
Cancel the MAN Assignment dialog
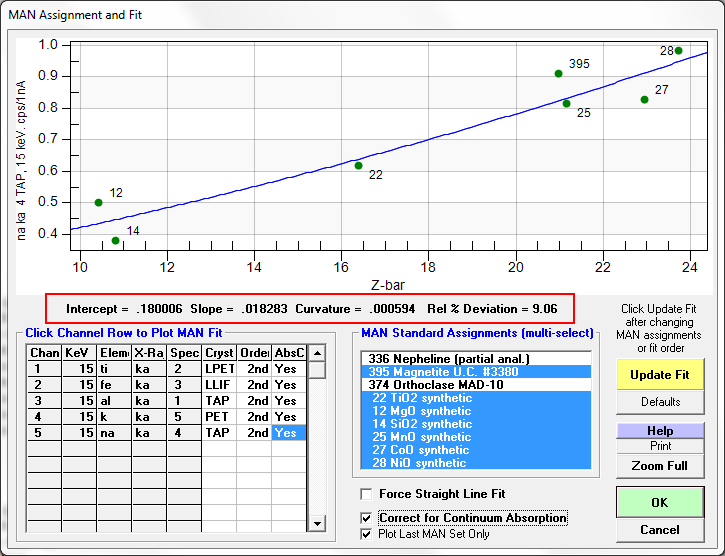pos(660,530)
